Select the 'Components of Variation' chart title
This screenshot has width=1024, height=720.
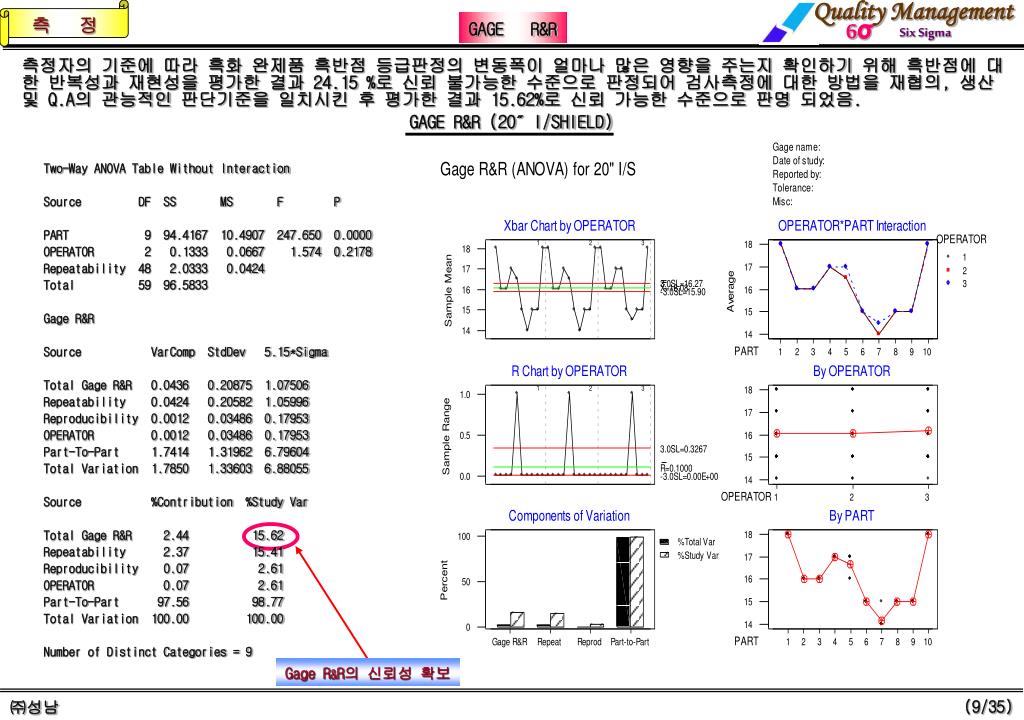point(569,516)
